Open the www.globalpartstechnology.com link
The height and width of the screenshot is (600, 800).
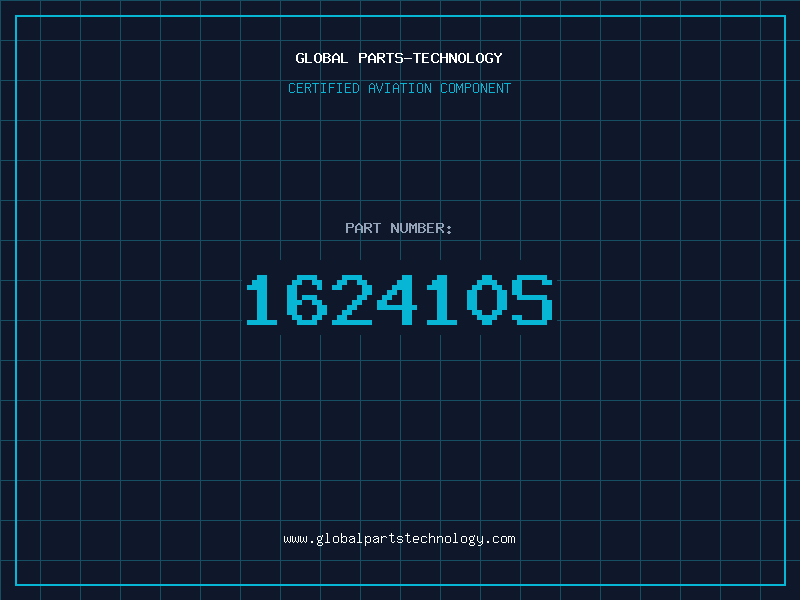399,539
